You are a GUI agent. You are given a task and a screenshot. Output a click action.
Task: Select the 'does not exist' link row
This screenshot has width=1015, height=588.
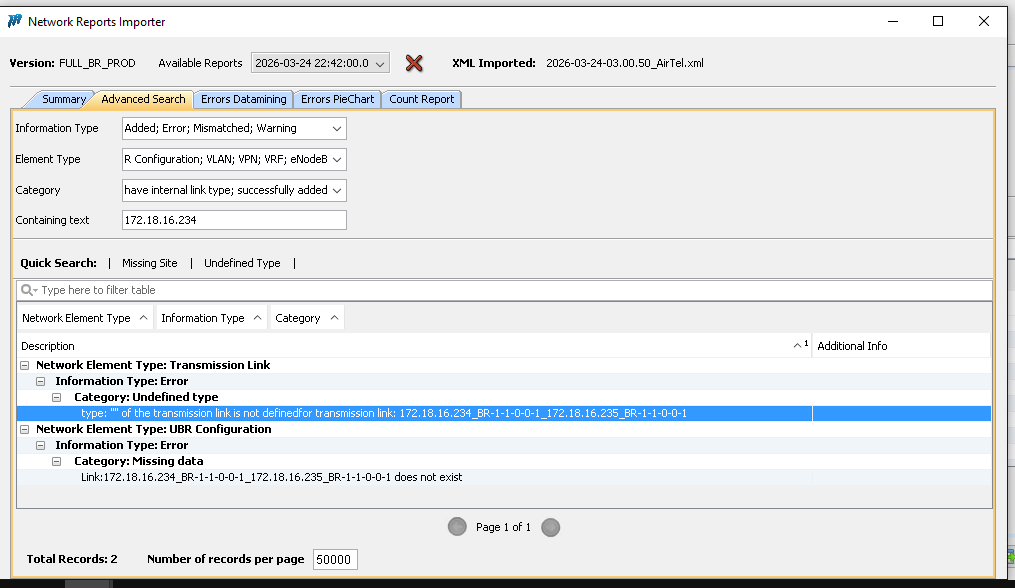coord(272,478)
